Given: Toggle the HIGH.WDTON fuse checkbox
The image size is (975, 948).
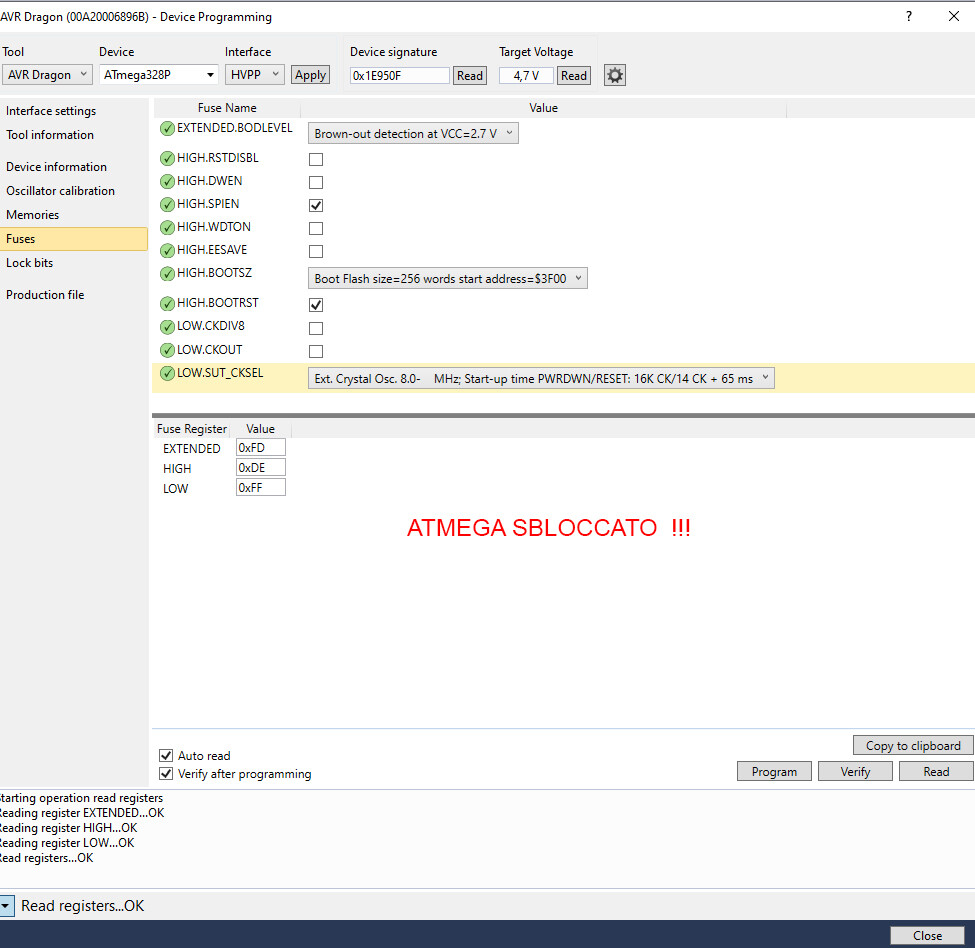Looking at the screenshot, I should point(316,228).
